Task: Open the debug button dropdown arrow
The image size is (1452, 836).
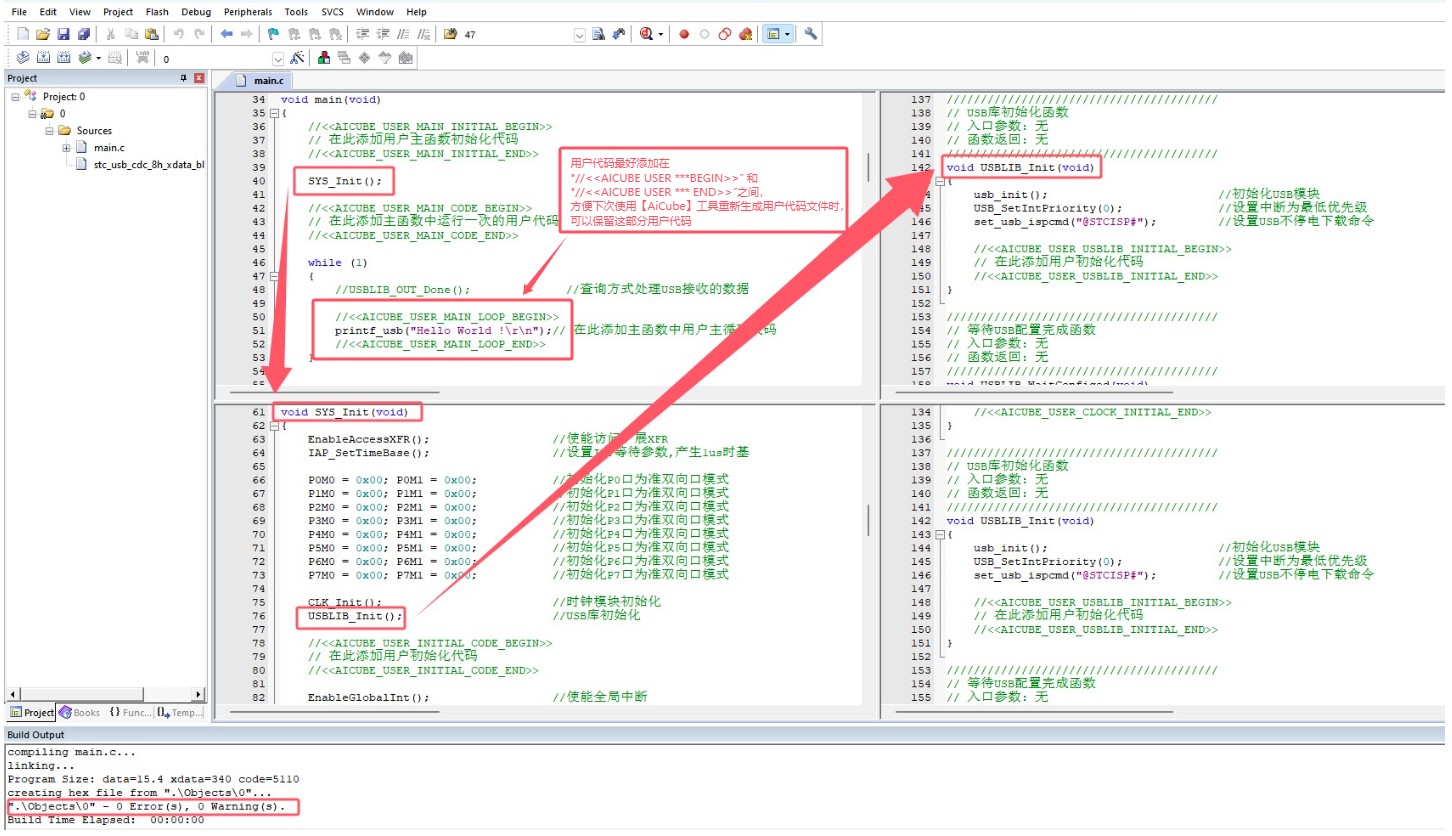Action: tap(661, 33)
